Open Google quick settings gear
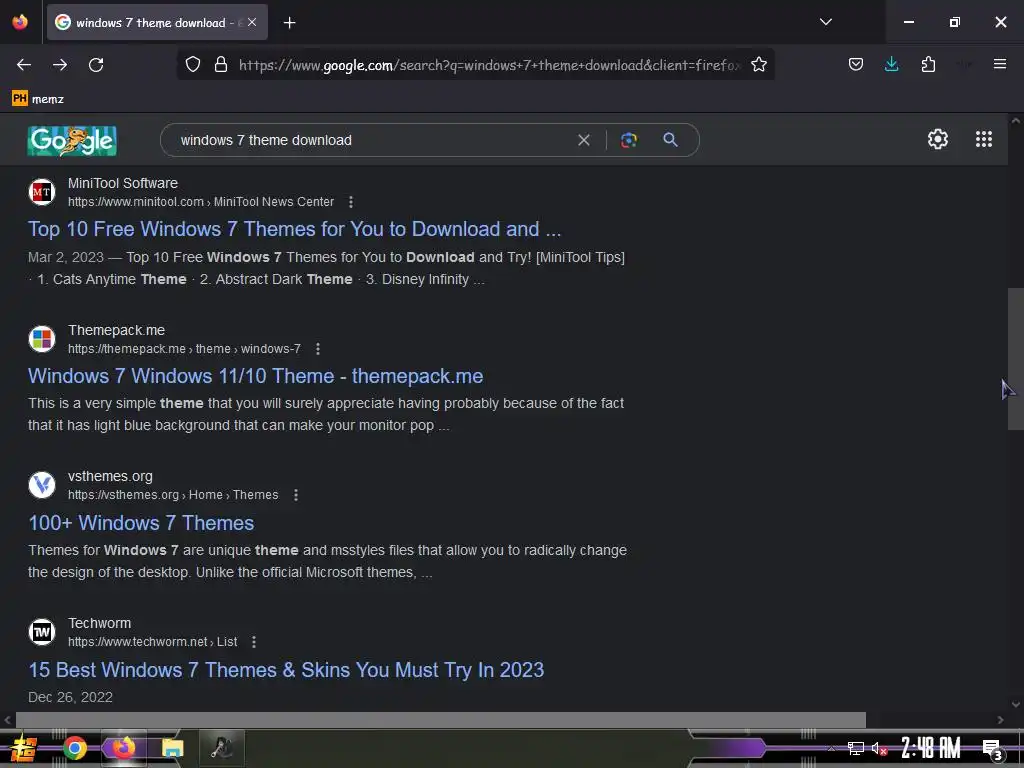This screenshot has width=1024, height=768. [938, 139]
